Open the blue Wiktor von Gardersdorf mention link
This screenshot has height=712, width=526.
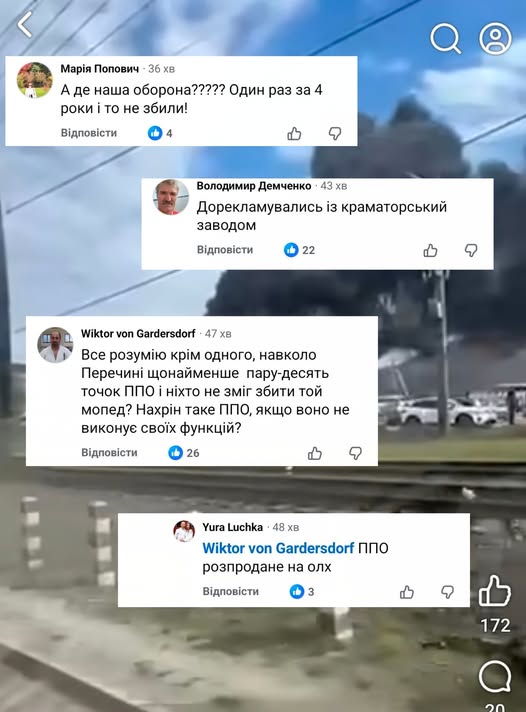(x=278, y=548)
